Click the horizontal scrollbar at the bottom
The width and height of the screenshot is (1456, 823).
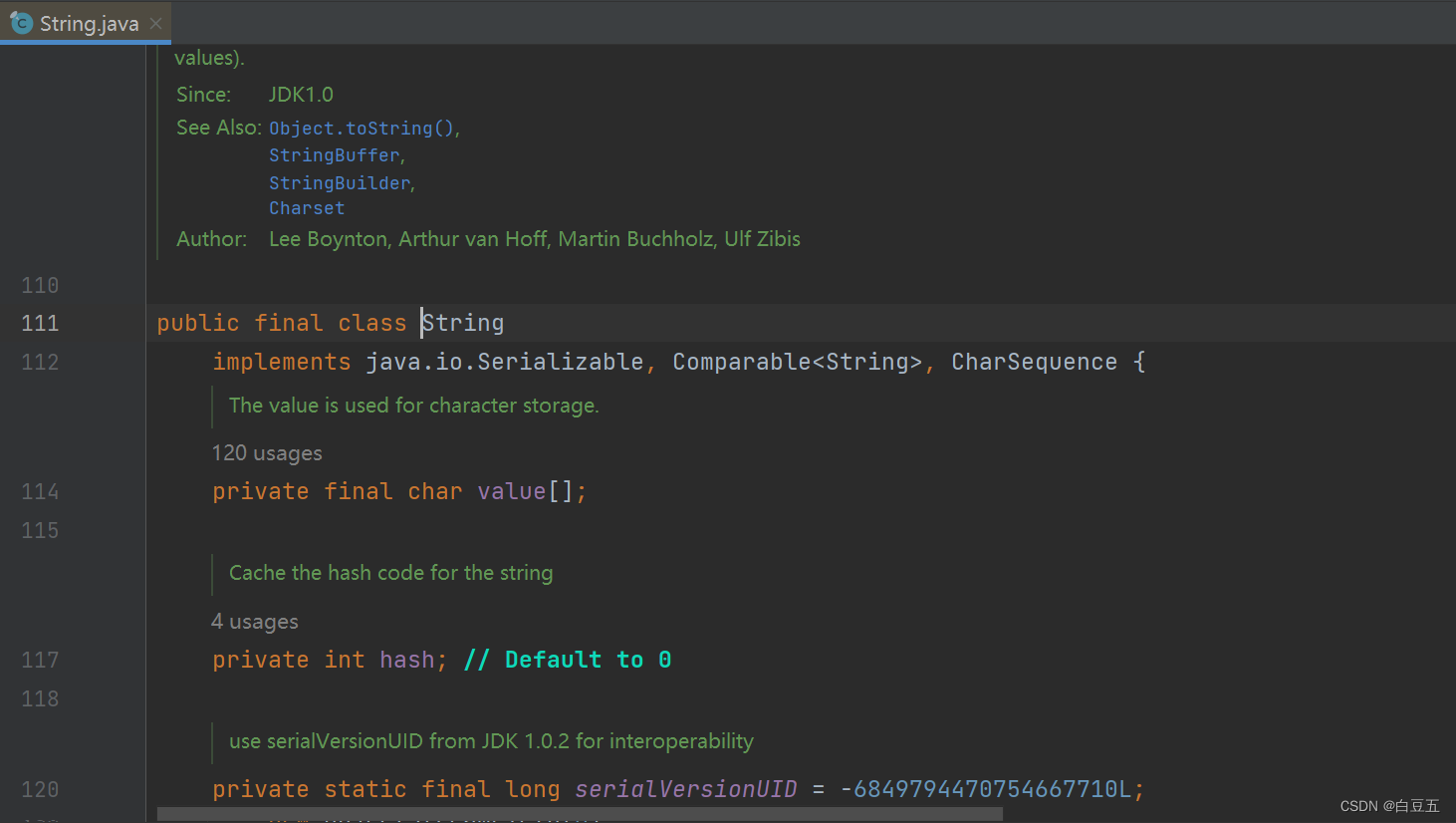point(580,814)
